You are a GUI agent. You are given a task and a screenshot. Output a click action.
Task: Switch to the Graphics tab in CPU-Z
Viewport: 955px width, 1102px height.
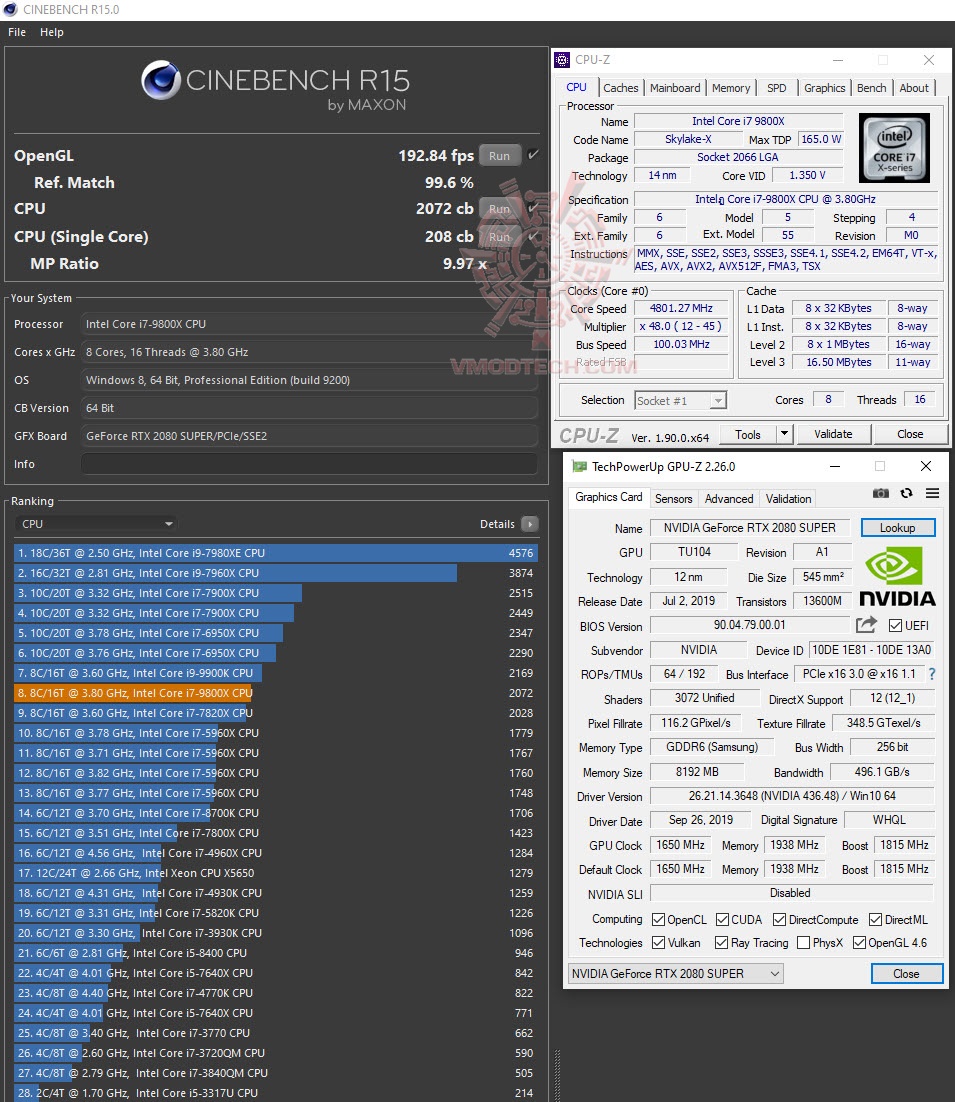824,88
